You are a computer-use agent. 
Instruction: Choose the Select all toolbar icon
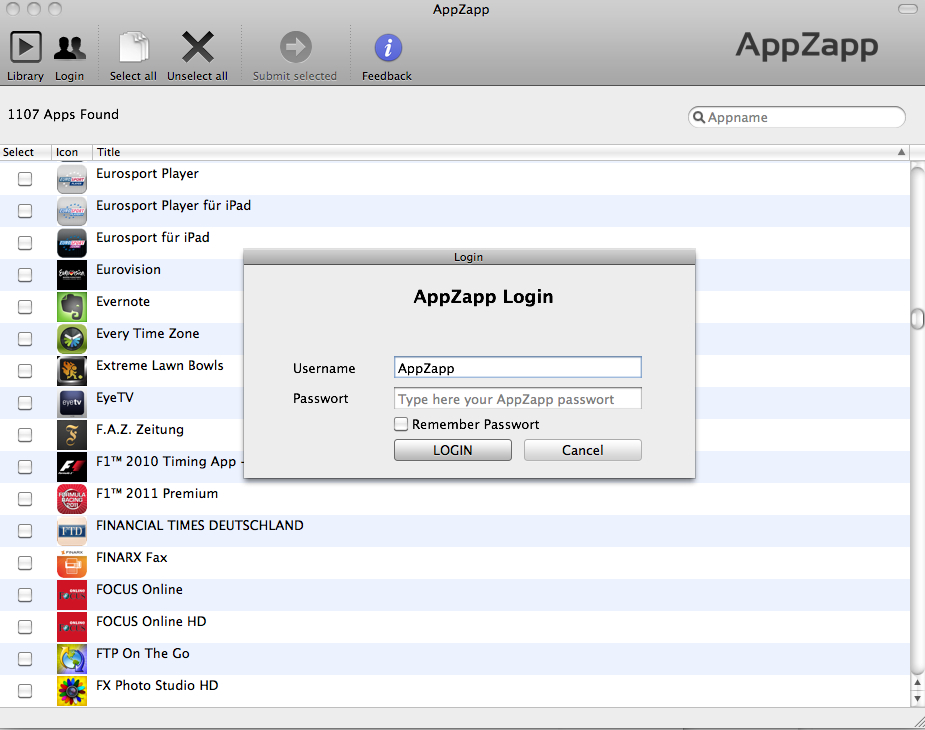point(133,47)
